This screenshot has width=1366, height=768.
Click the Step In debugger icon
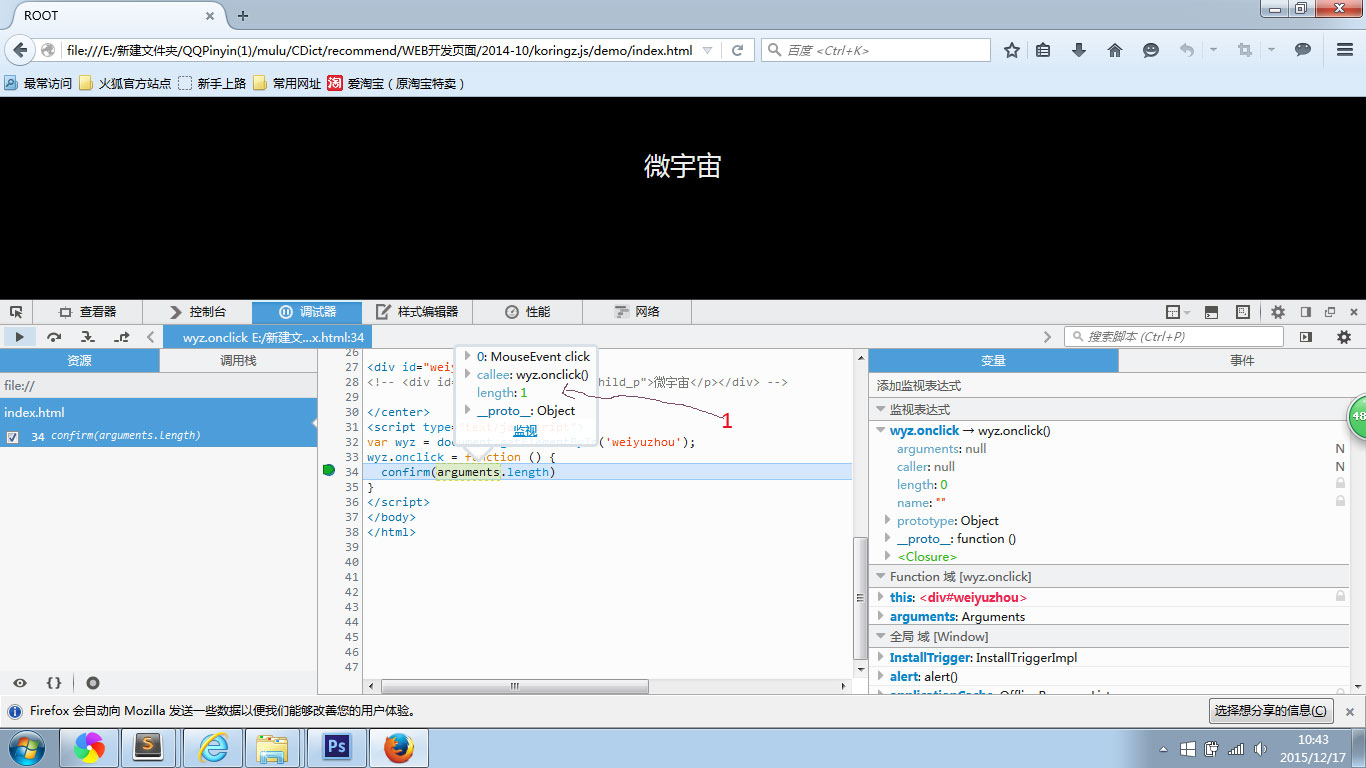[88, 337]
